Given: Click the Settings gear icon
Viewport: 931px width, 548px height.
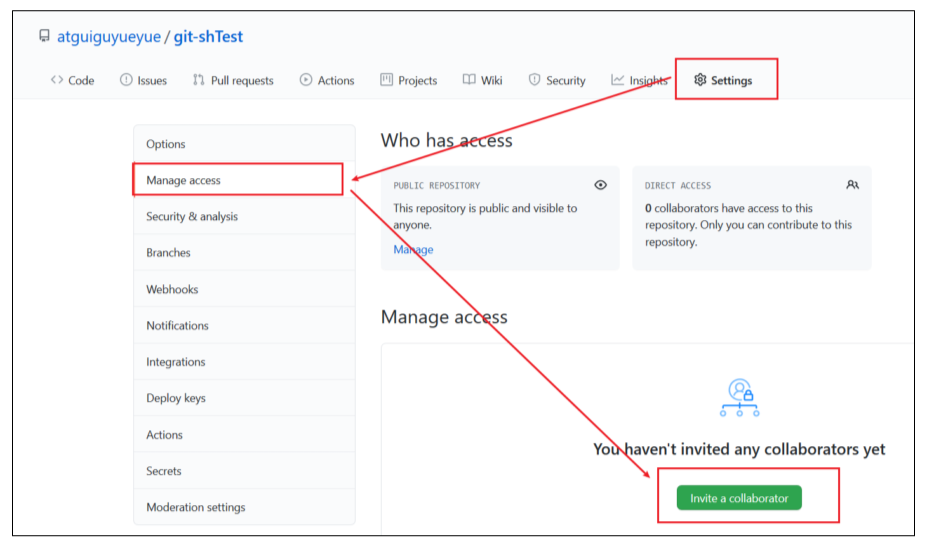Looking at the screenshot, I should click(x=700, y=80).
